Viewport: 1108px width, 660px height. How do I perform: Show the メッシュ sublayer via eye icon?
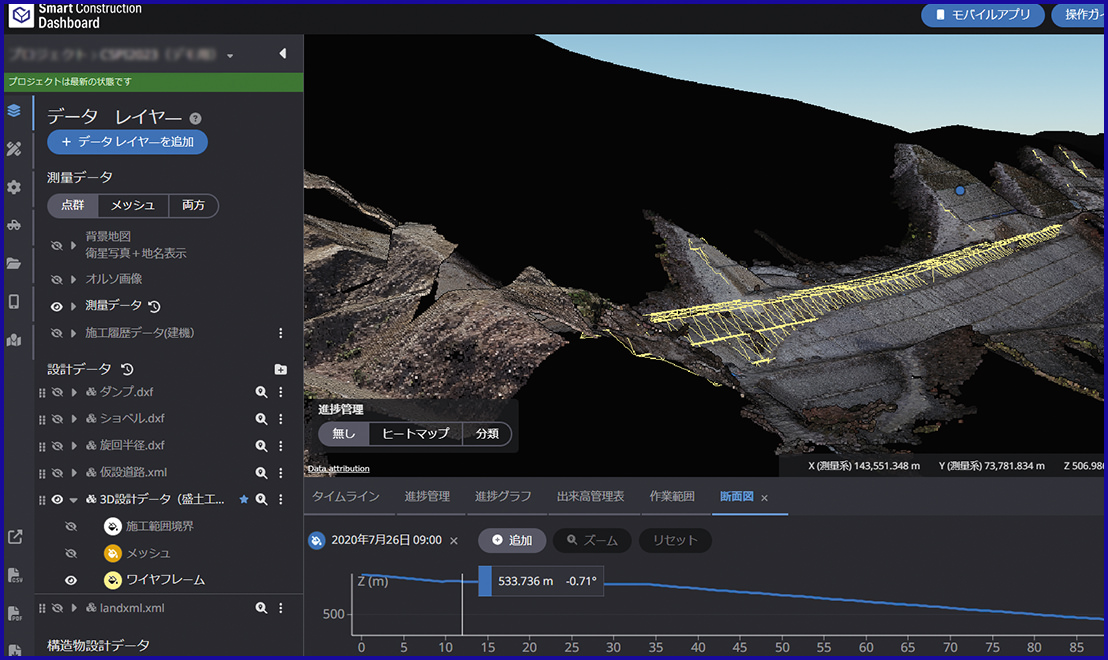tap(71, 553)
